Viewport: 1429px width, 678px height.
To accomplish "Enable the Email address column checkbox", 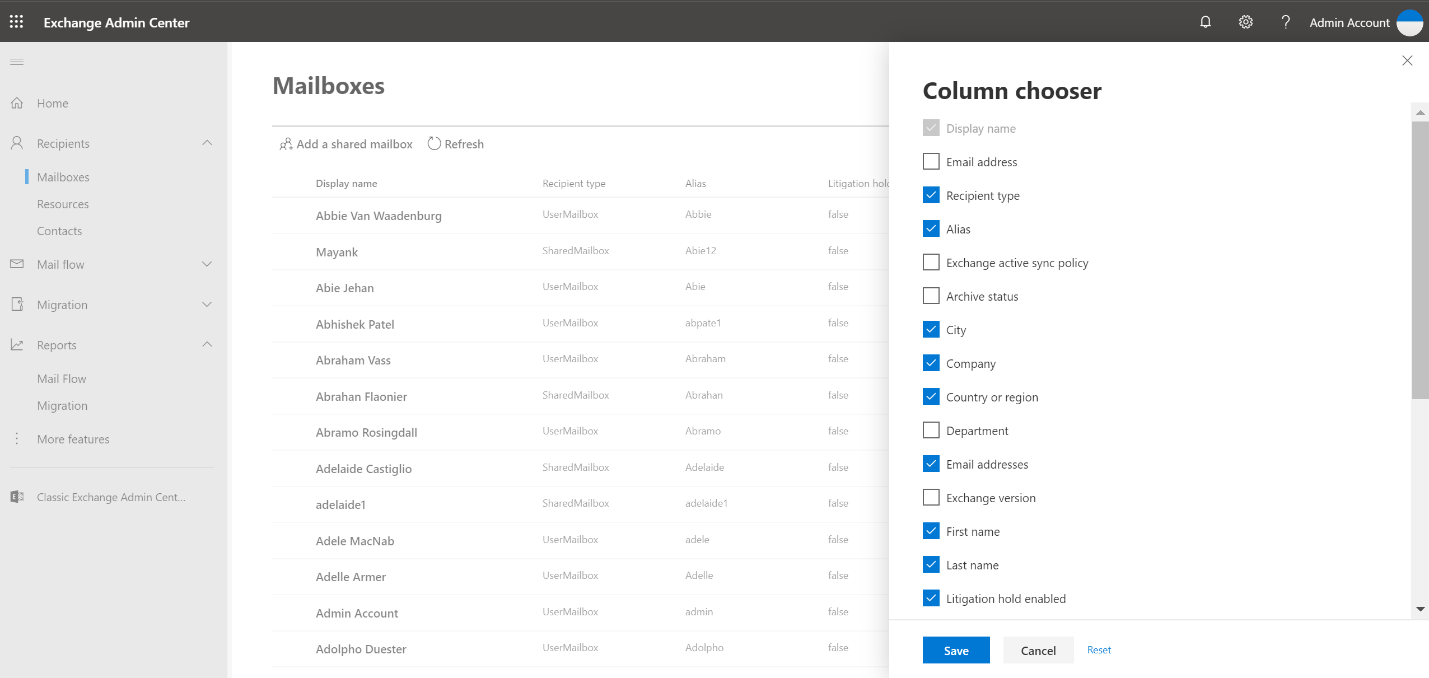I will coord(931,161).
